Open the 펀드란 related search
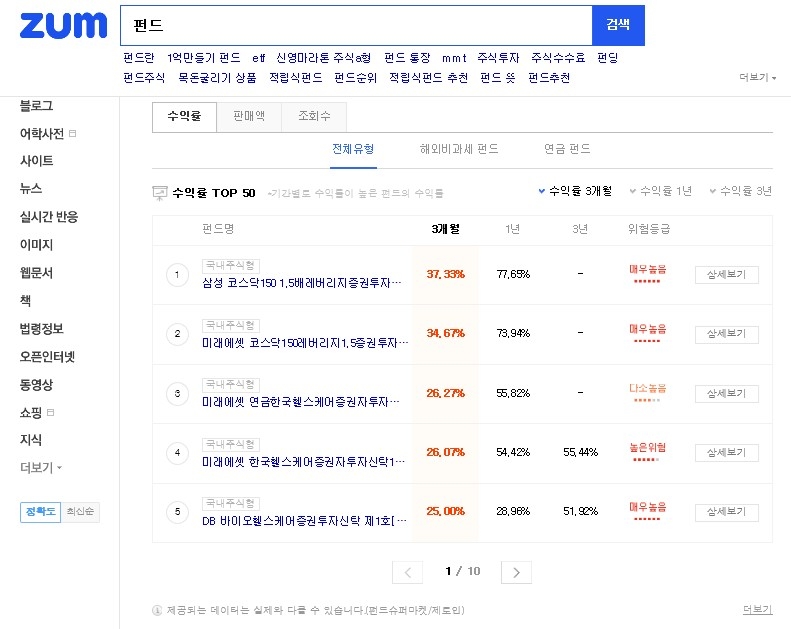Image resolution: width=791 pixels, height=629 pixels. point(139,58)
